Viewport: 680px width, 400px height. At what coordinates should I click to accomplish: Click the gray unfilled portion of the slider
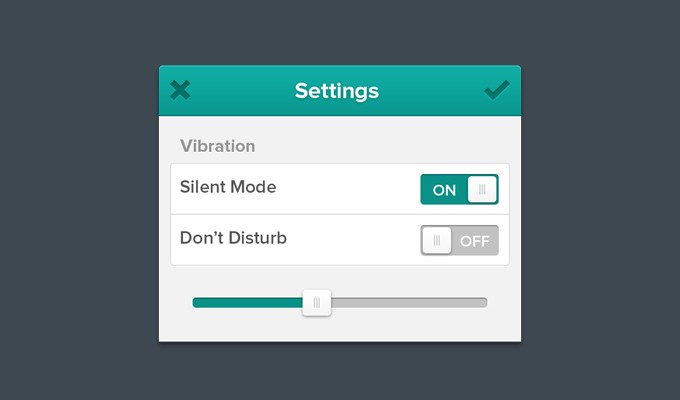pos(408,302)
